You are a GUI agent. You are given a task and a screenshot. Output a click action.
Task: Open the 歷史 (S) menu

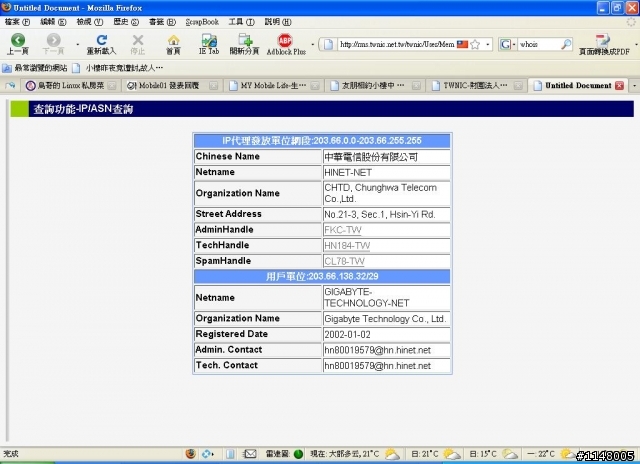(x=126, y=22)
